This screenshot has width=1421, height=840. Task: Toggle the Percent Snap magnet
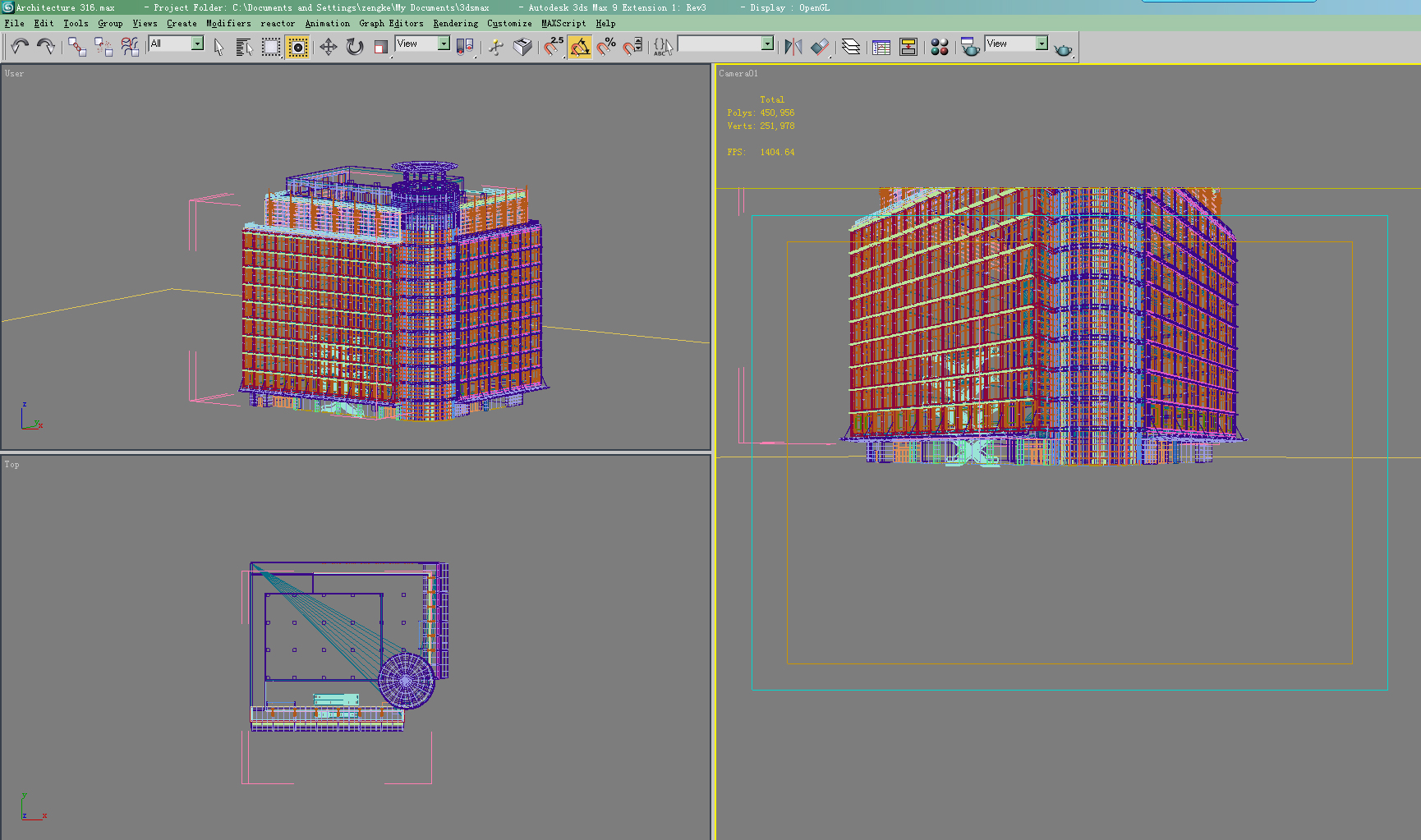[x=606, y=47]
